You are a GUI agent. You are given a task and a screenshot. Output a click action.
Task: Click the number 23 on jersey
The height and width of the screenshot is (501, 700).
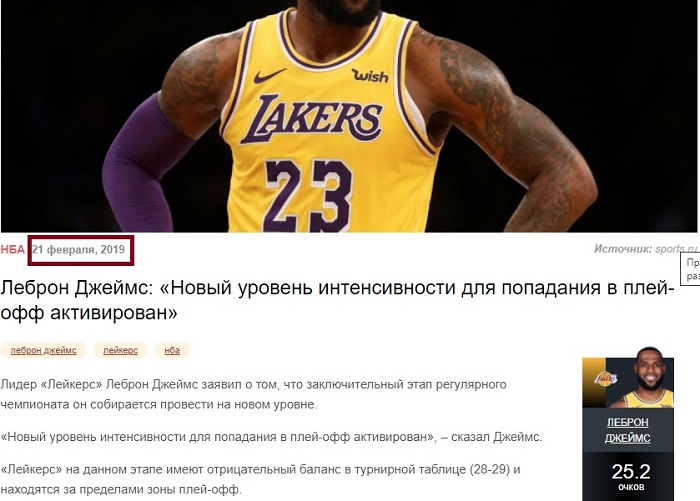coord(308,196)
